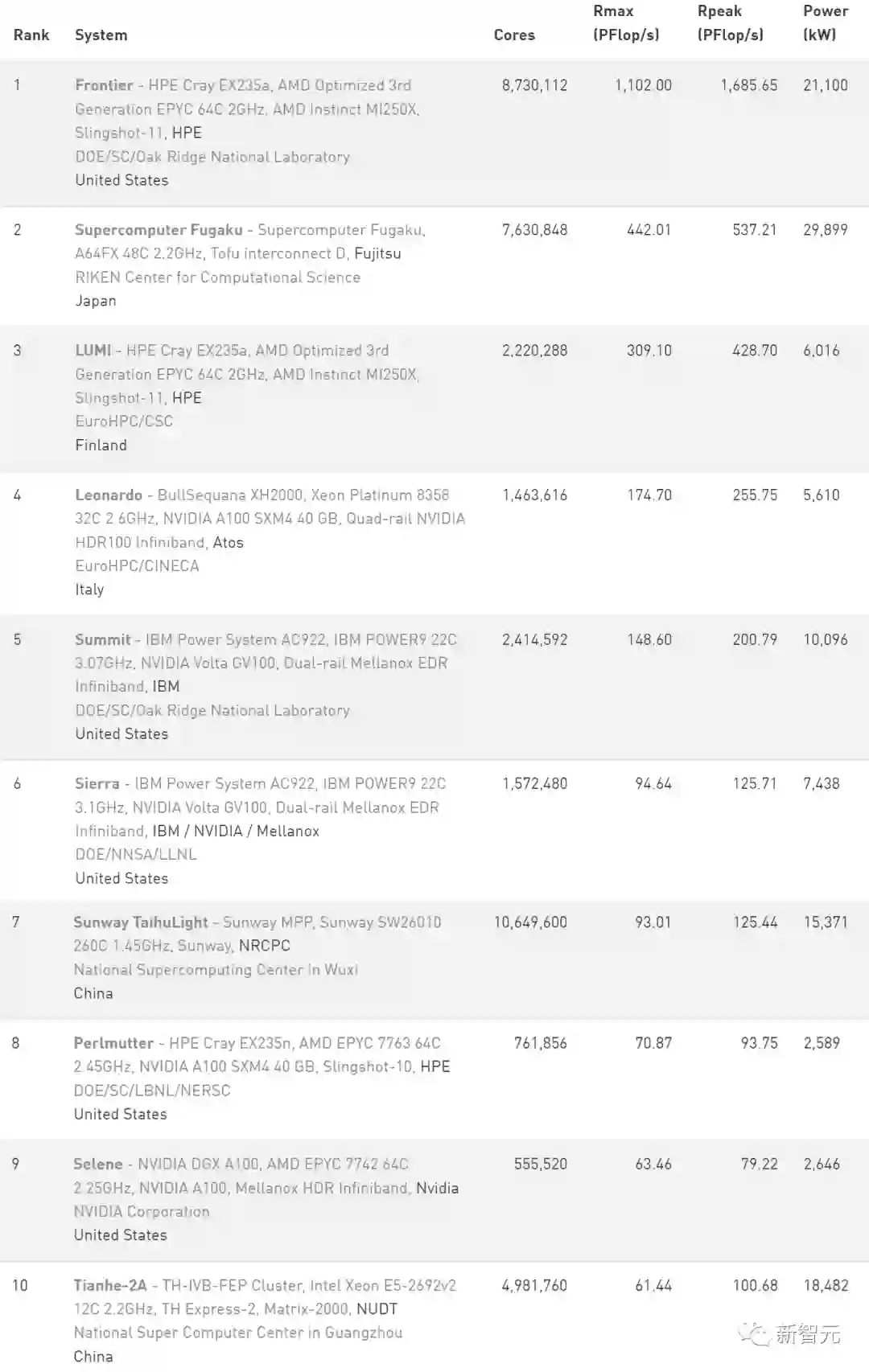Click the System column header
This screenshot has height=1372, width=869.
tap(101, 35)
